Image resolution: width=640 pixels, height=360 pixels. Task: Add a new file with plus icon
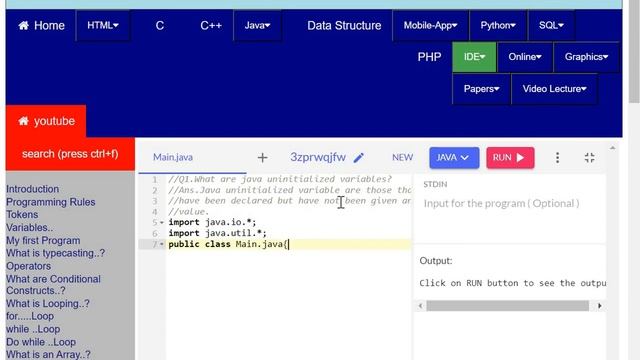(x=262, y=158)
